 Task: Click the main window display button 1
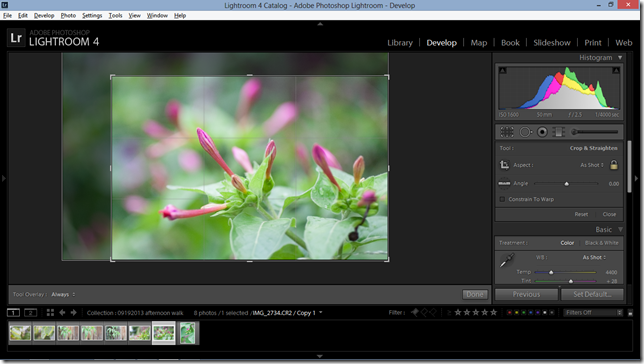click(x=13, y=313)
